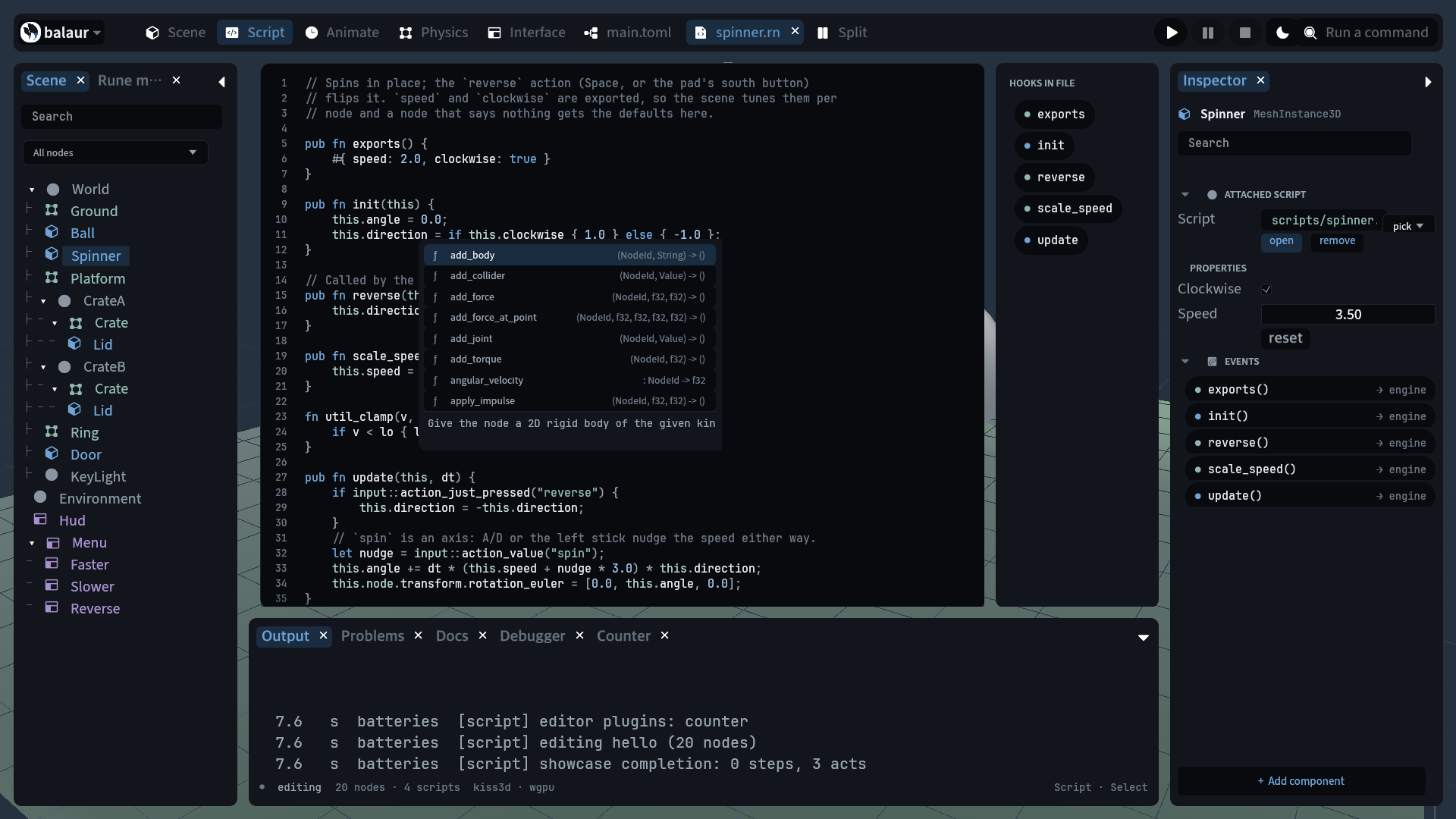1456x819 pixels.
Task: Switch to the Animate mode tab
Action: pyautogui.click(x=342, y=33)
